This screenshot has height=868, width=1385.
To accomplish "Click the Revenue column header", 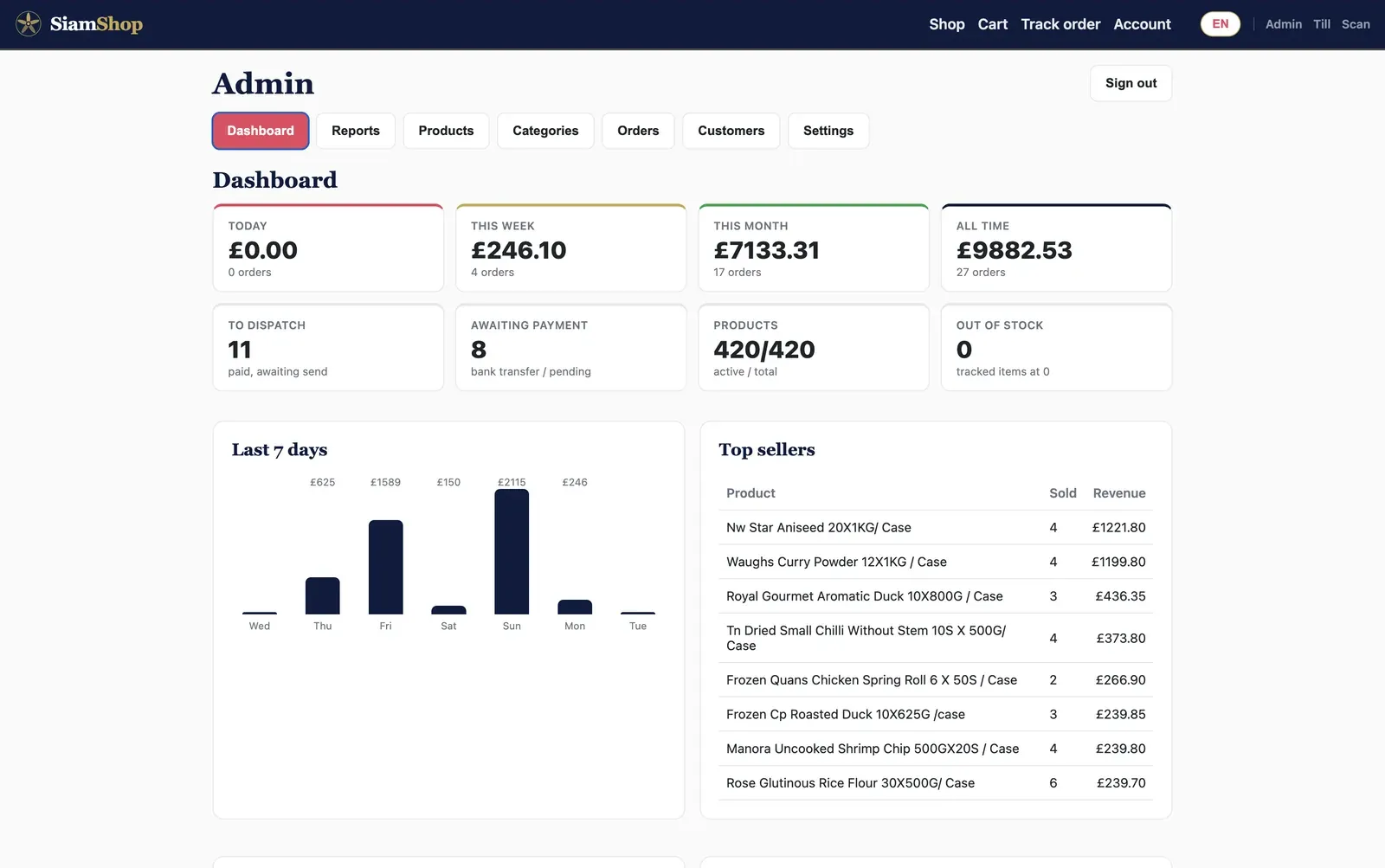I will [1118, 493].
